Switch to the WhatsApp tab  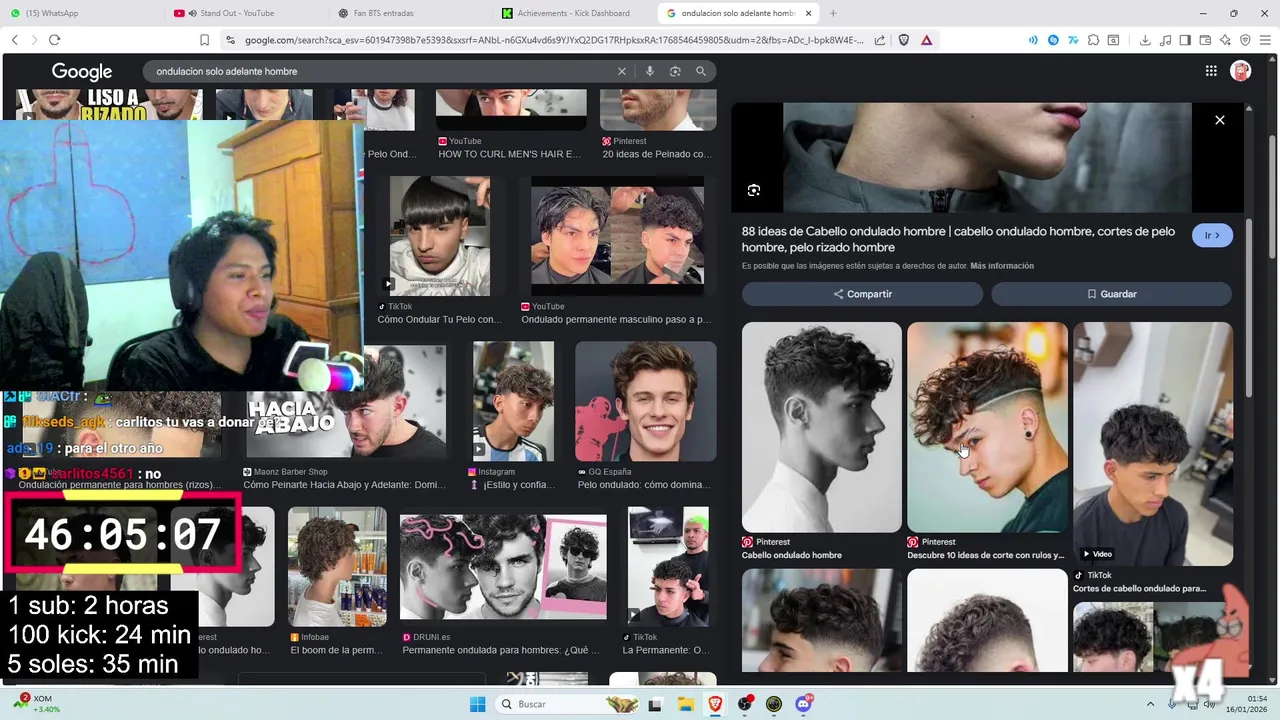[80, 13]
